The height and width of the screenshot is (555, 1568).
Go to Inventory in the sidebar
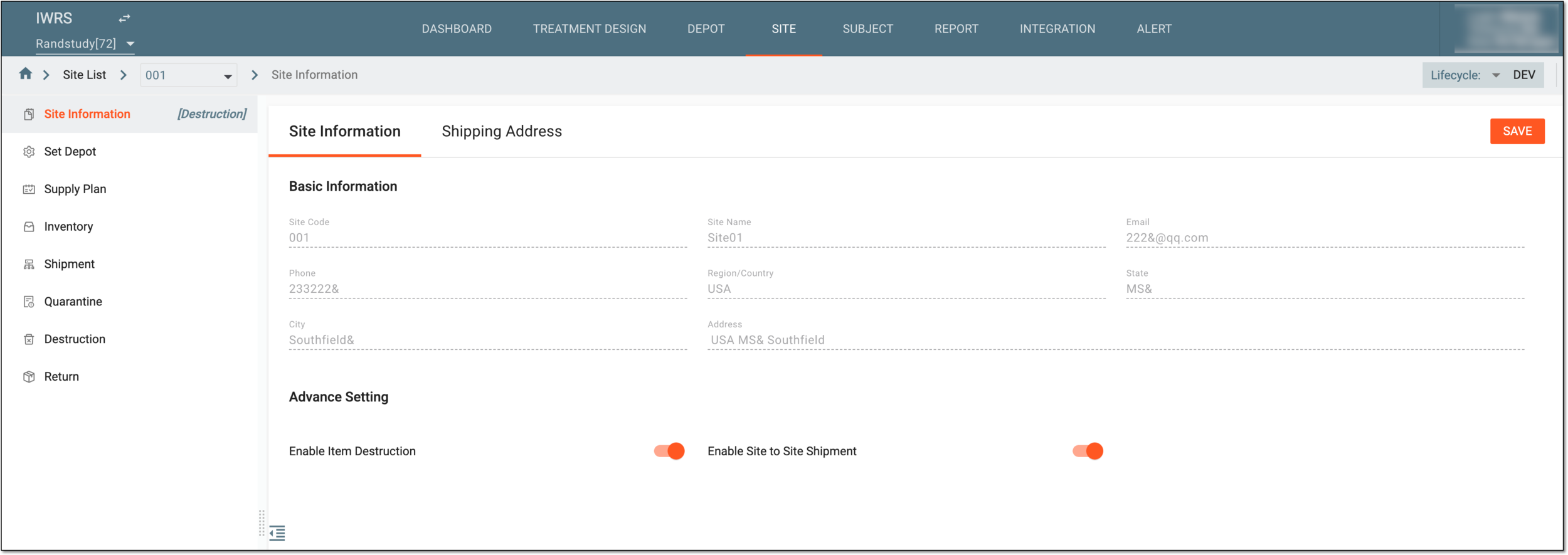tap(68, 227)
